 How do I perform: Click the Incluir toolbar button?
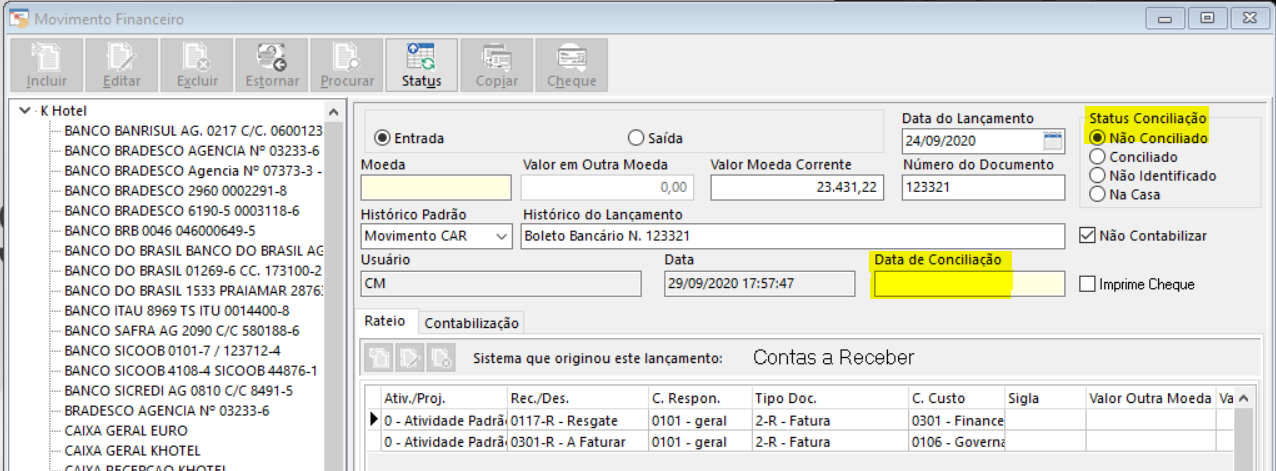pos(46,66)
